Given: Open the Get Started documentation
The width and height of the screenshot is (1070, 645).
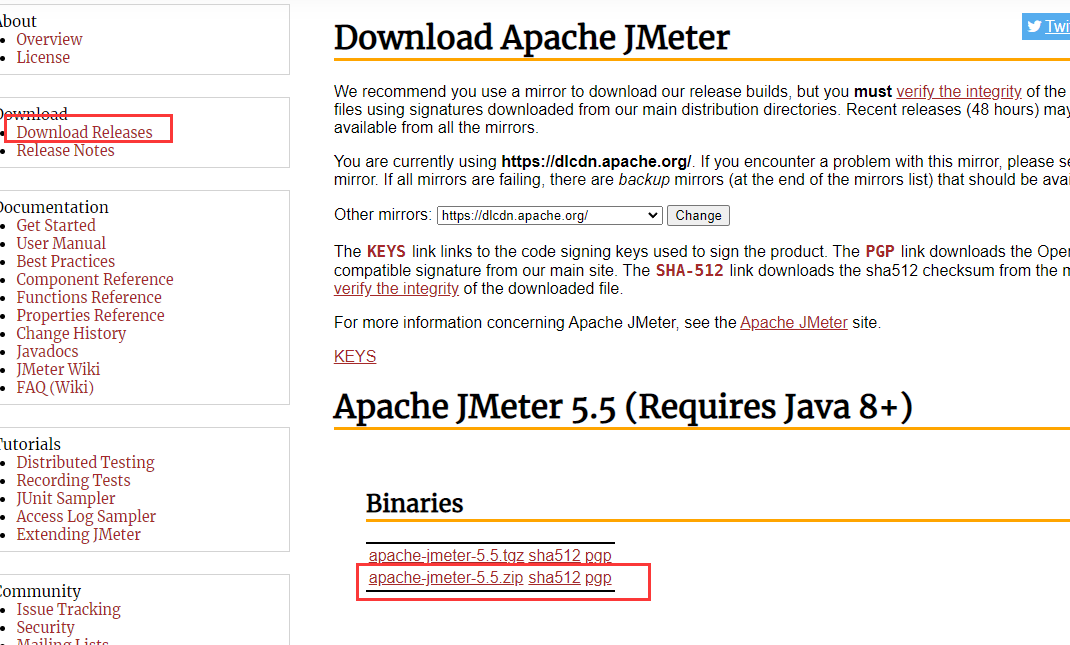Looking at the screenshot, I should point(56,225).
